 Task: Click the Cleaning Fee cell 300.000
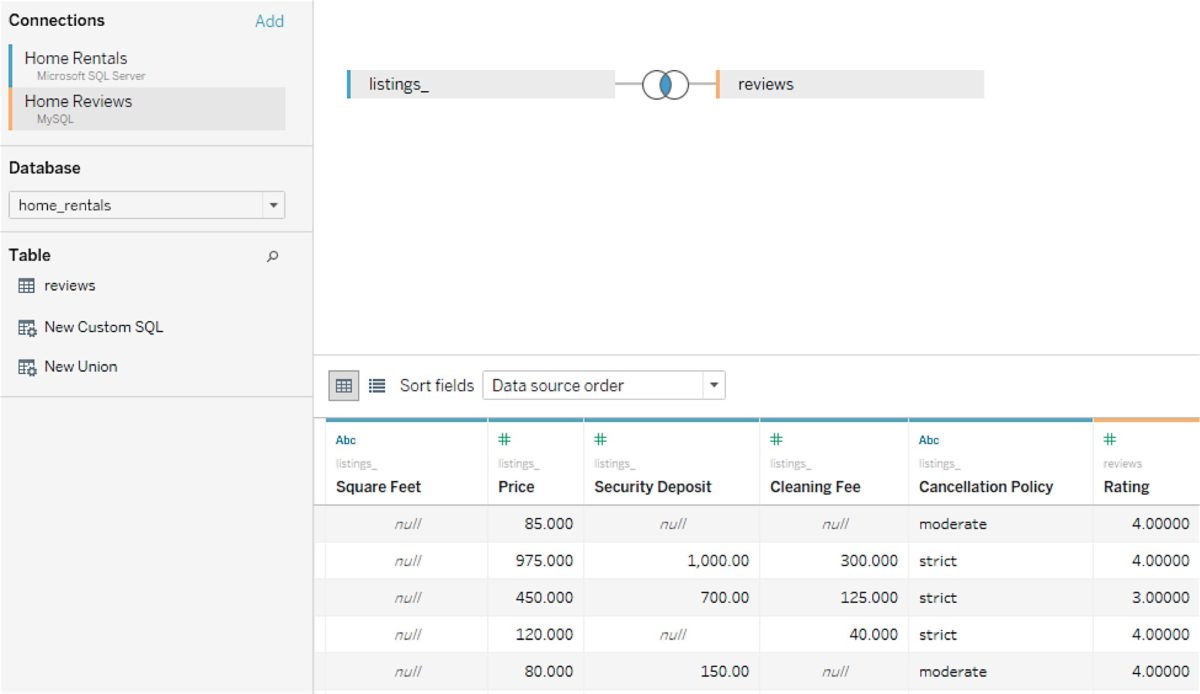click(x=834, y=561)
